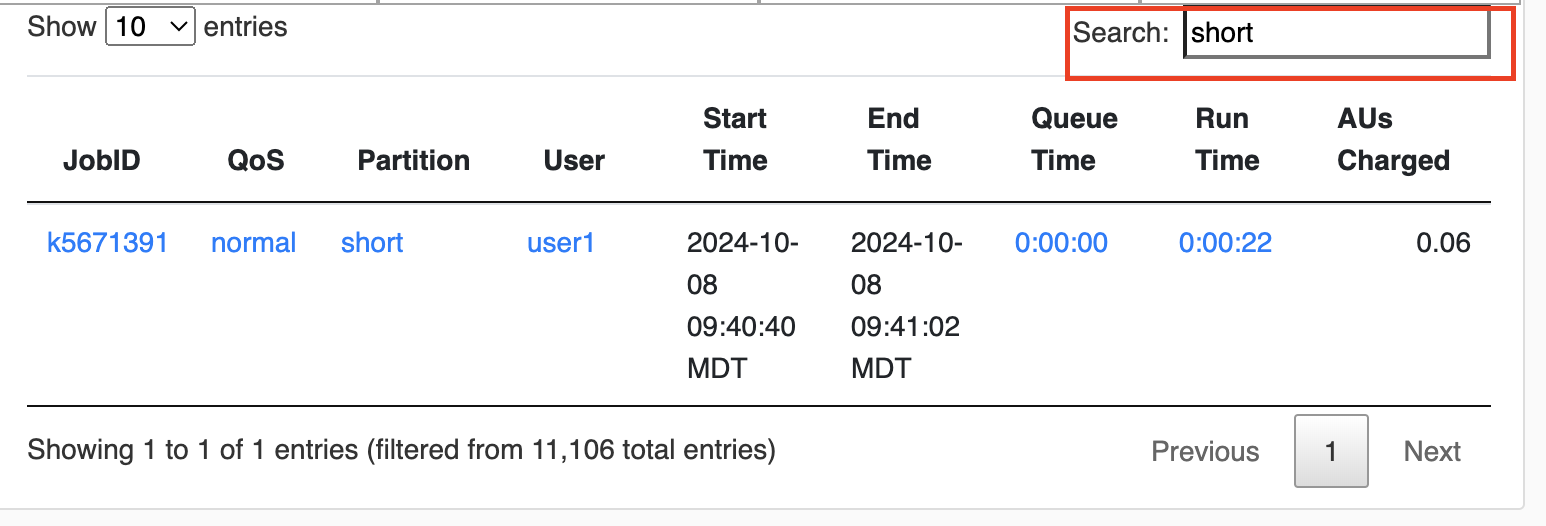Image resolution: width=1546 pixels, height=526 pixels.
Task: Click the Search input field
Action: click(1336, 34)
